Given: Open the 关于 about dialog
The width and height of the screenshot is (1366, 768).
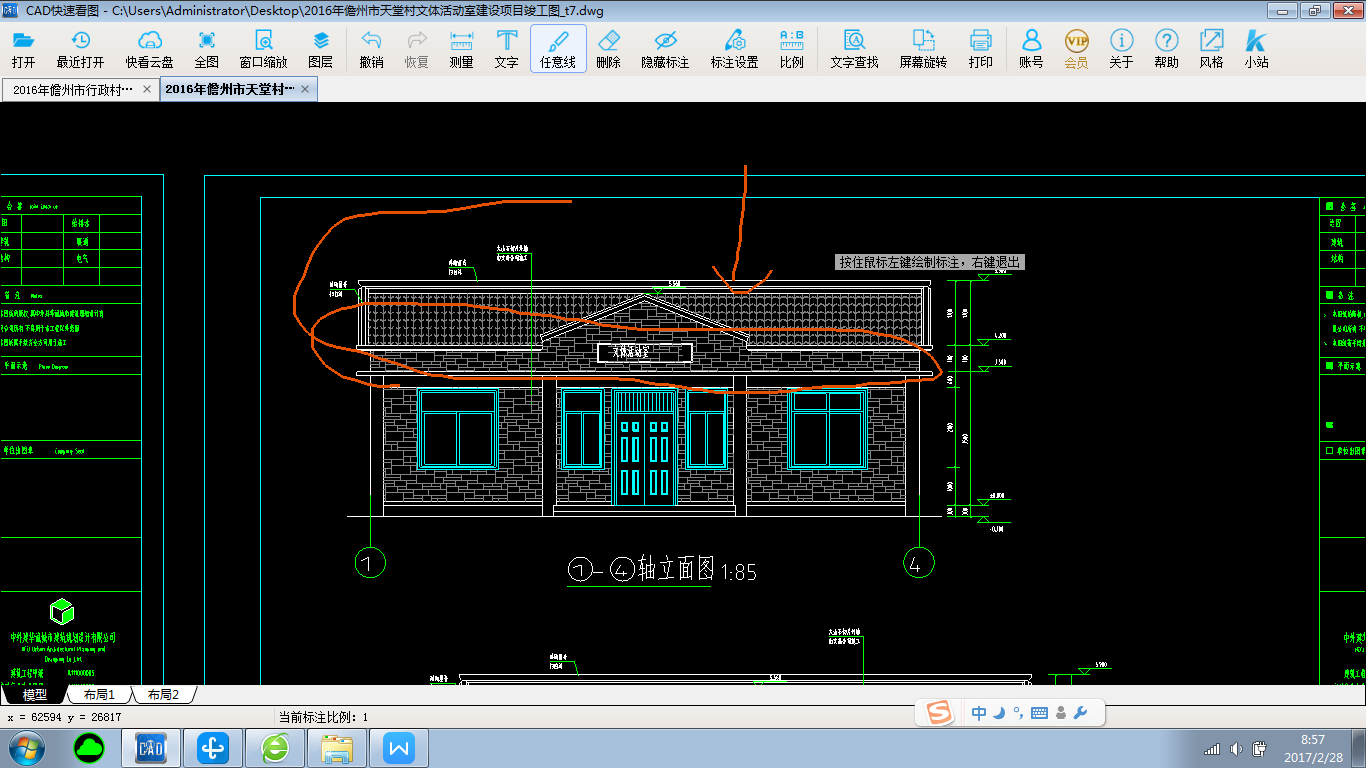Looking at the screenshot, I should pos(1121,48).
